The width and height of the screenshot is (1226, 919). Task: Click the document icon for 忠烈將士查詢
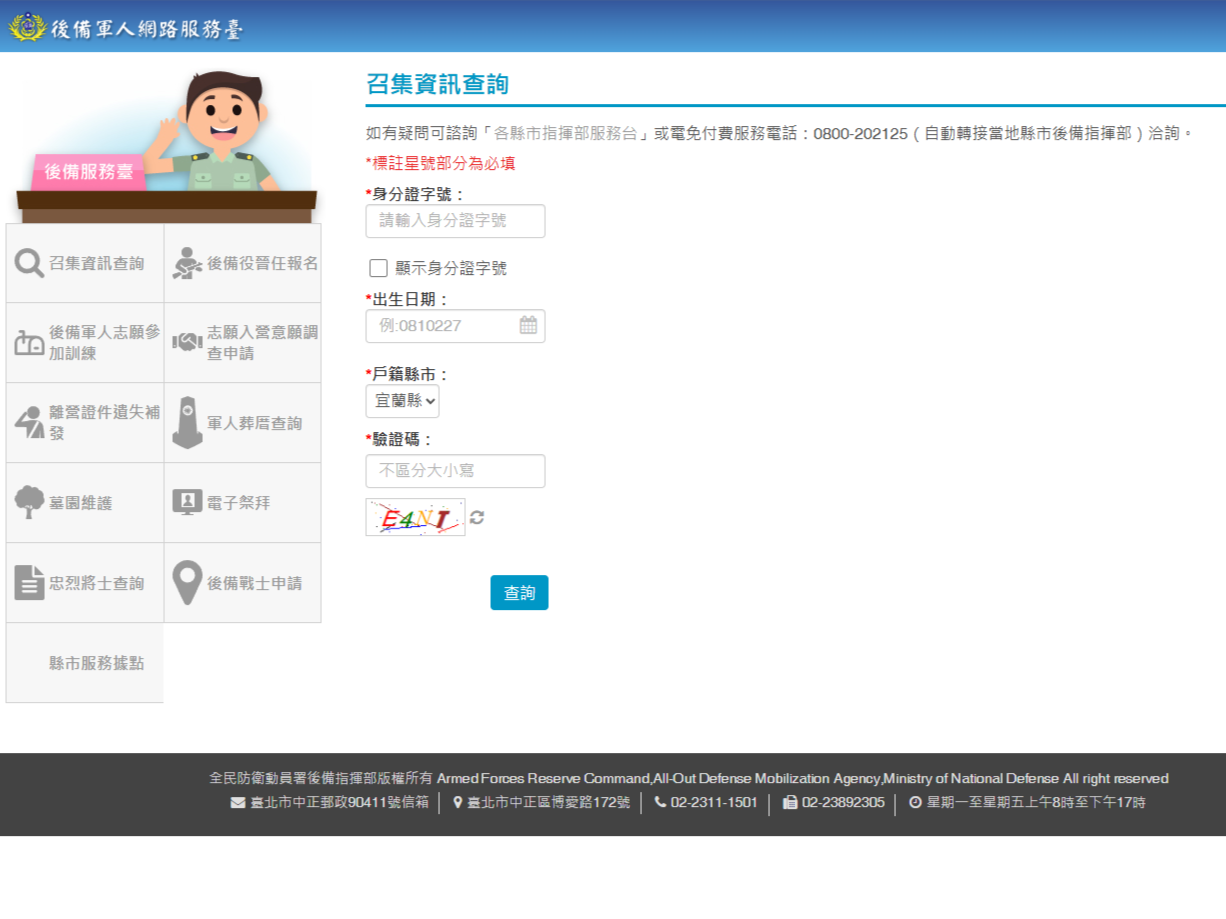coord(28,581)
